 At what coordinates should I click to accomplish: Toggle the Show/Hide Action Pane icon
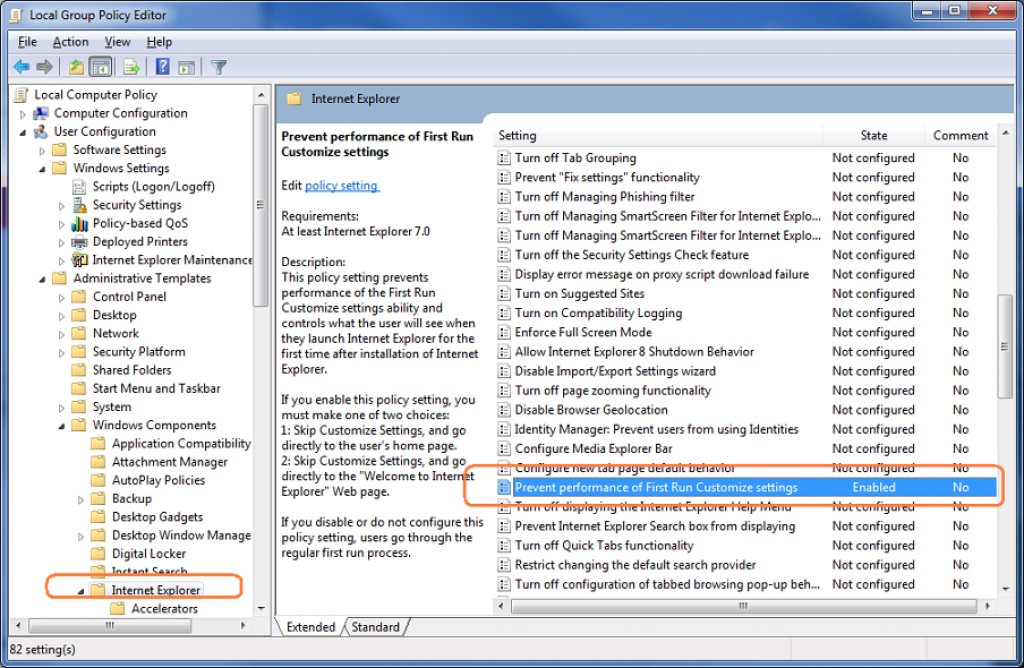coord(187,67)
